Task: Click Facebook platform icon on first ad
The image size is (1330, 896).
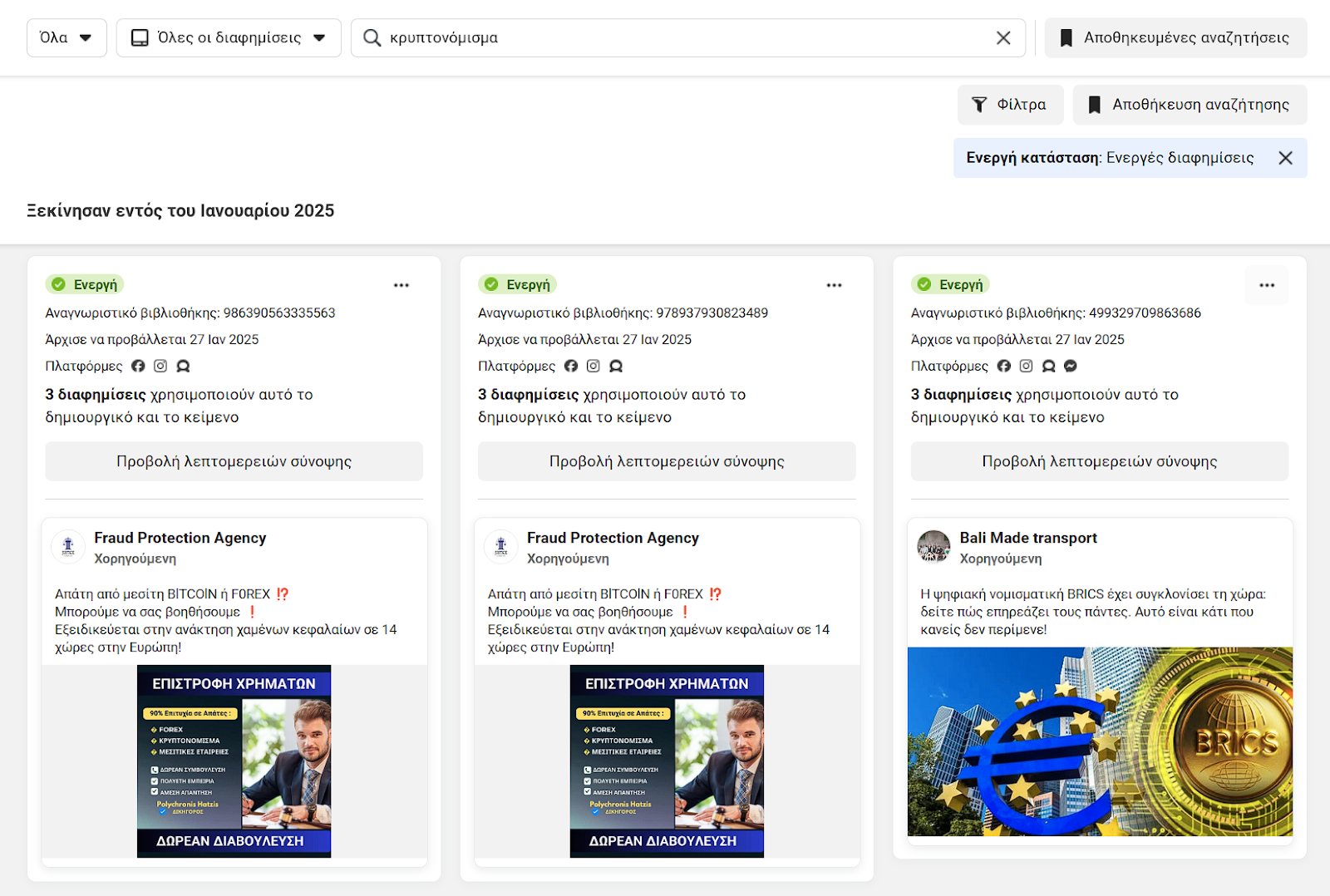Action: 138,366
